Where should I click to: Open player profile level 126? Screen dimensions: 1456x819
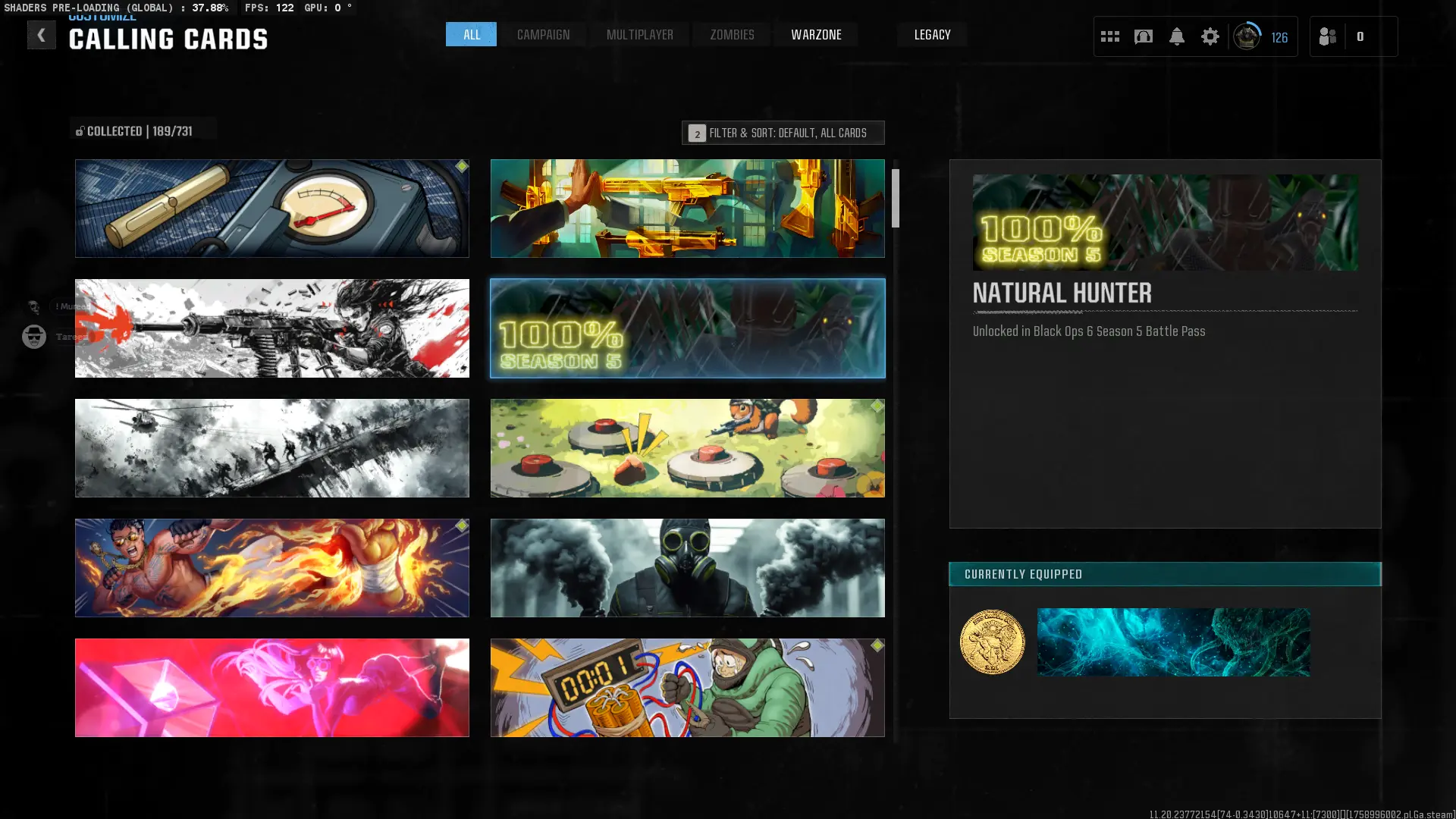tap(1262, 36)
